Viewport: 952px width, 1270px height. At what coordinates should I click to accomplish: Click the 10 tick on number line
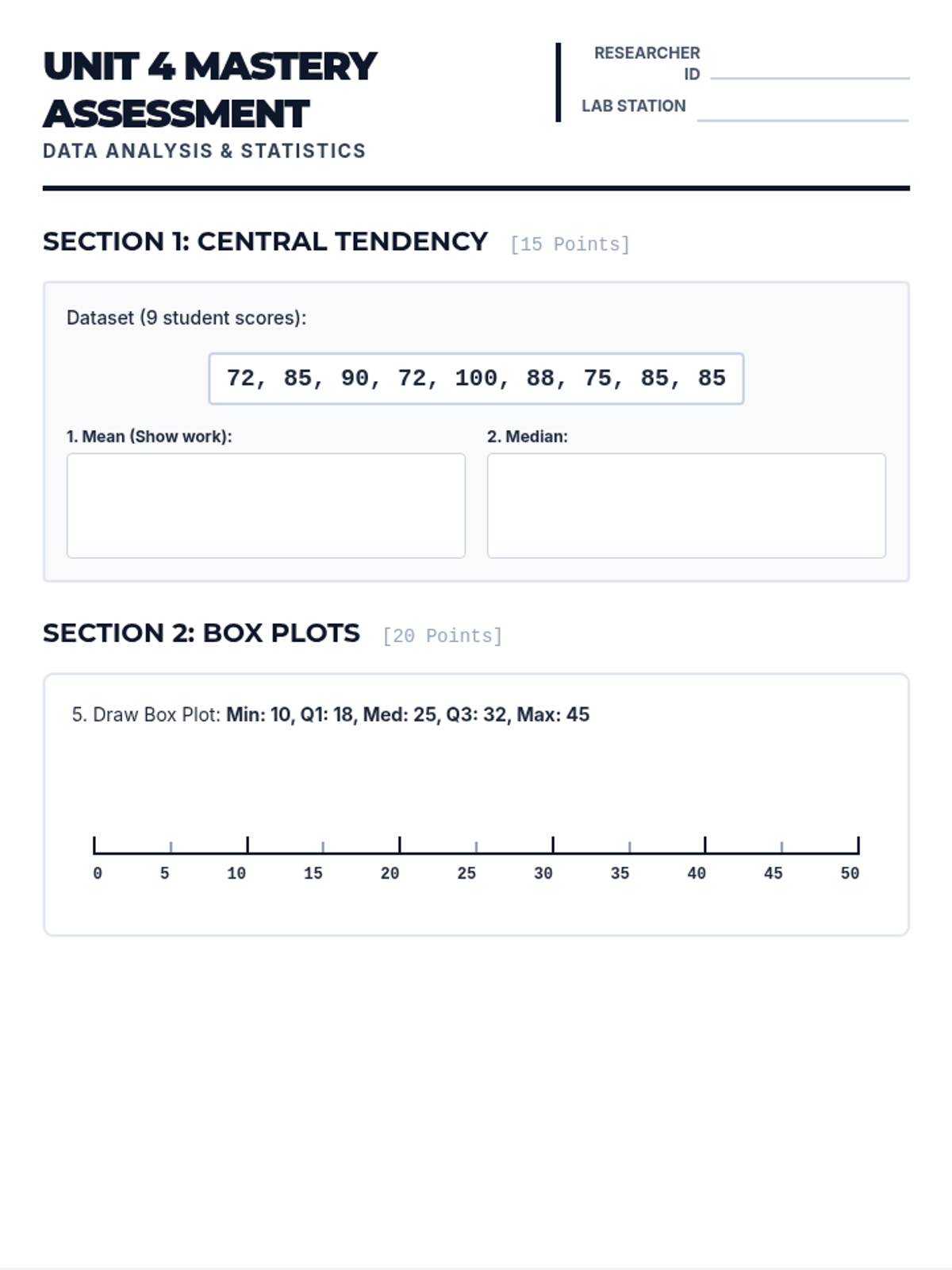point(248,846)
